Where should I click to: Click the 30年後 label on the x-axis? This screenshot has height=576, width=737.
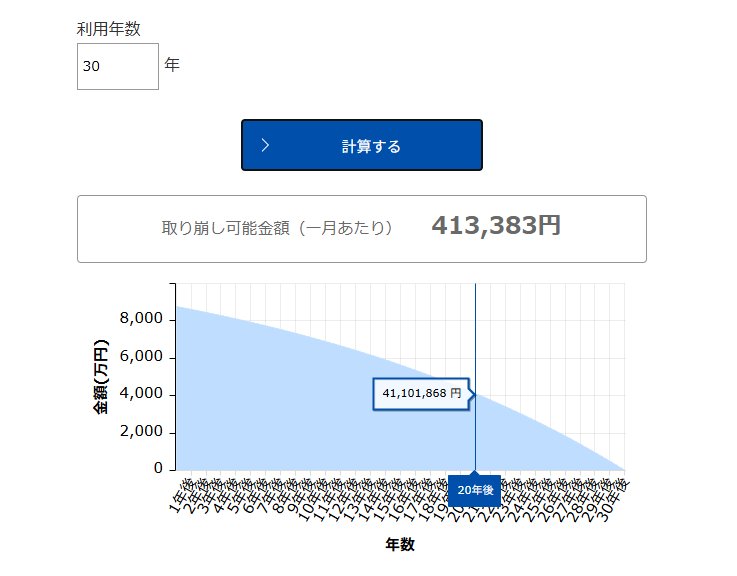pyautogui.click(x=614, y=493)
